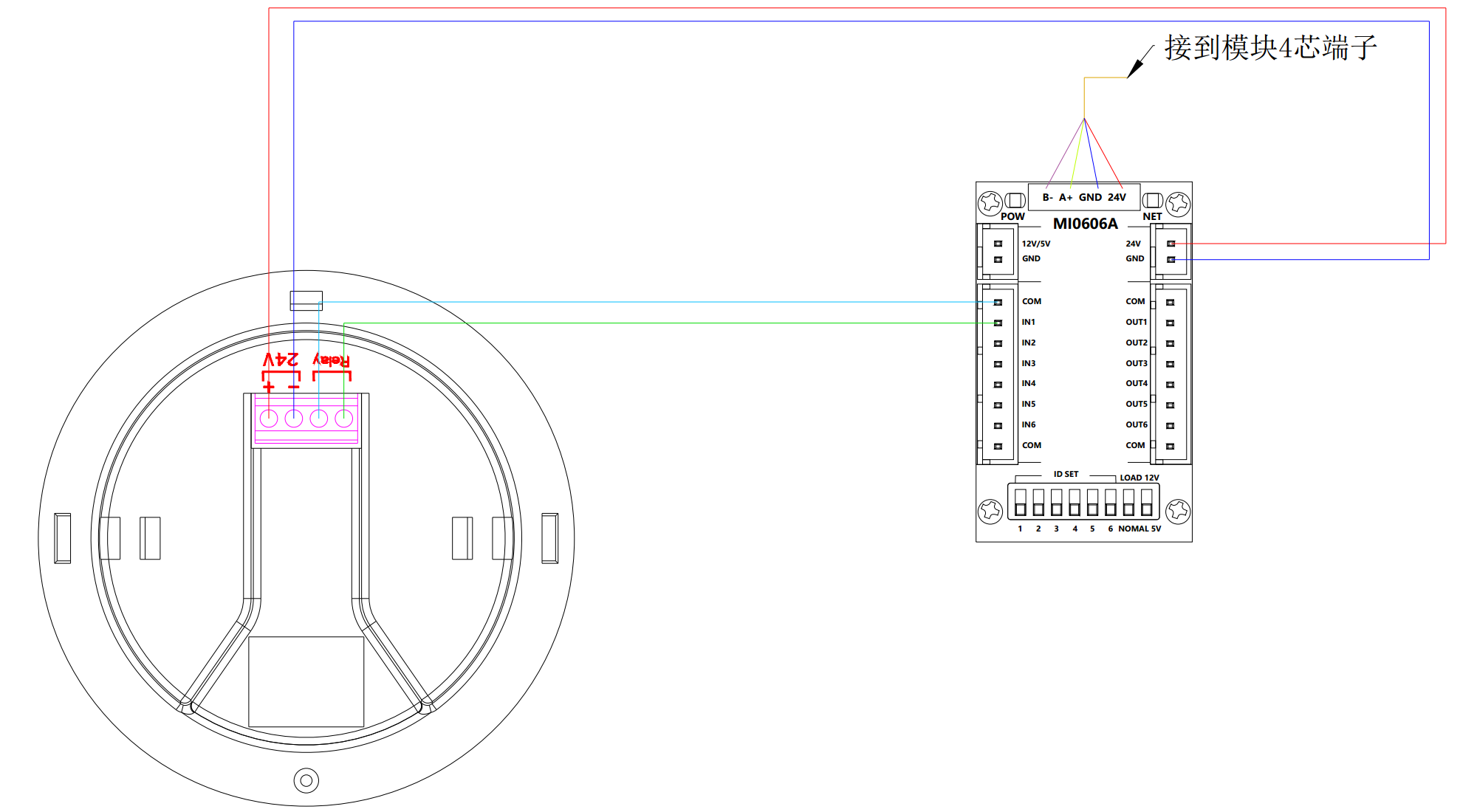This screenshot has width=1477, height=812.
Task: Click the NET 24V terminal pin
Action: (x=1171, y=244)
